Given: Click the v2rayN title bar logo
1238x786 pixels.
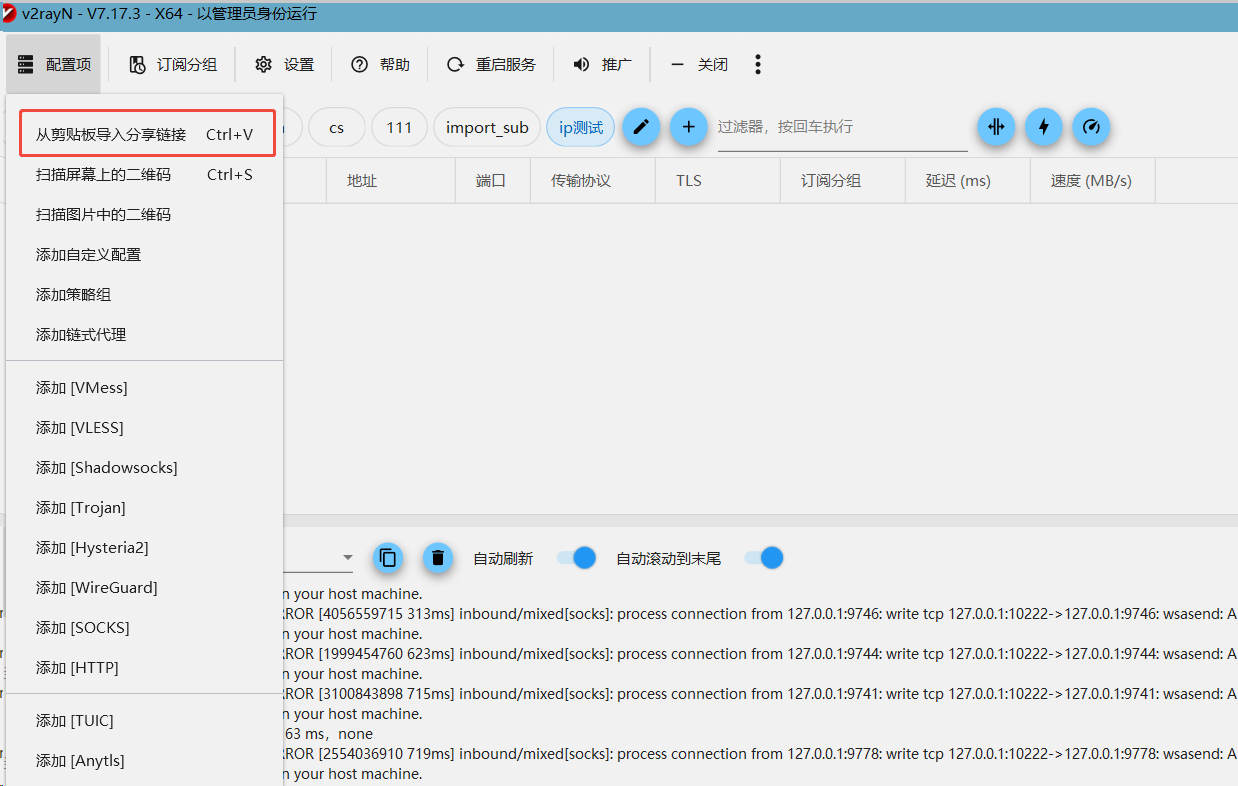Looking at the screenshot, I should (9, 14).
